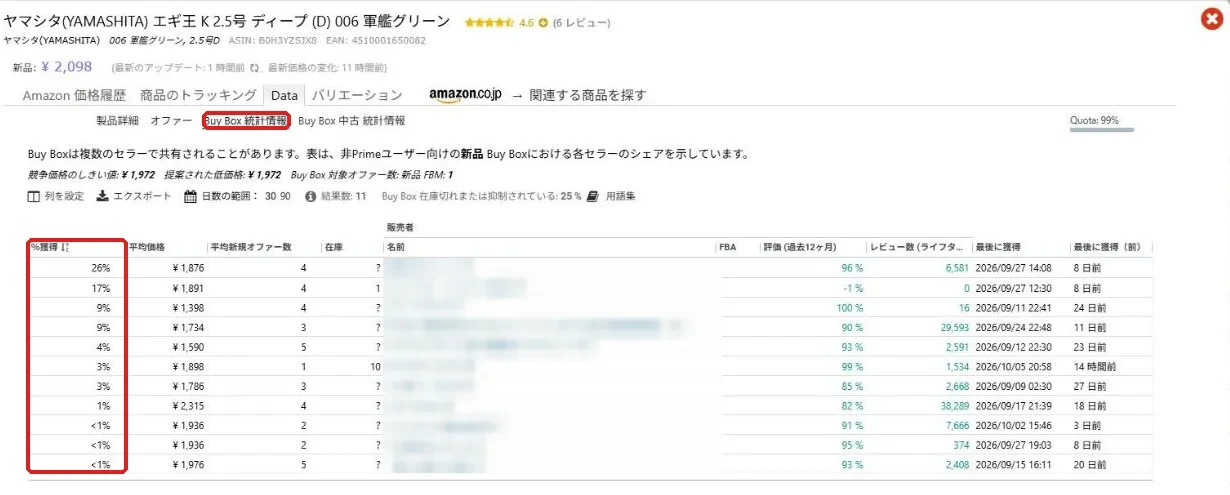
Task: Sort by 評価 (過去12ヶ月) column header
Action: pyautogui.click(x=800, y=247)
